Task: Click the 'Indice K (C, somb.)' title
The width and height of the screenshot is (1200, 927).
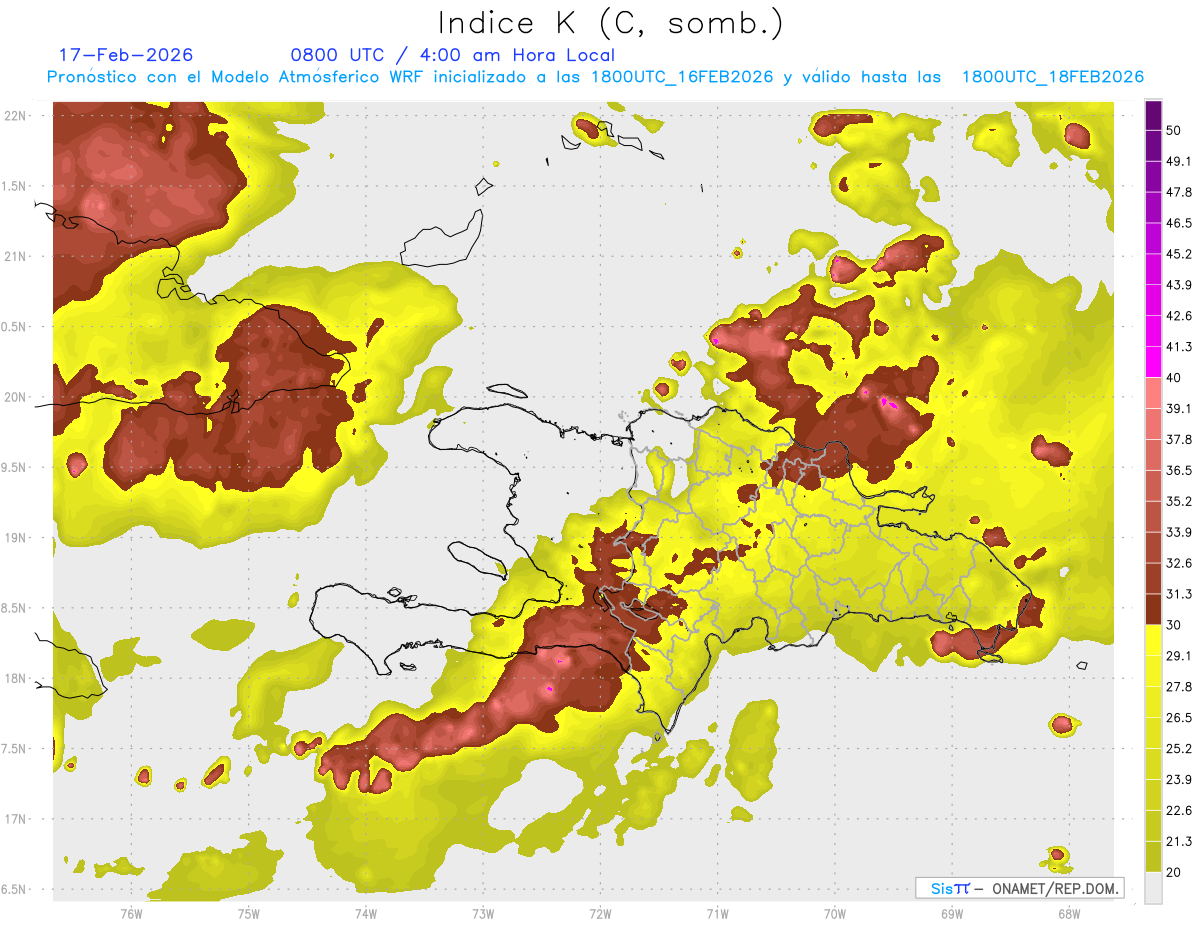Action: (611, 23)
